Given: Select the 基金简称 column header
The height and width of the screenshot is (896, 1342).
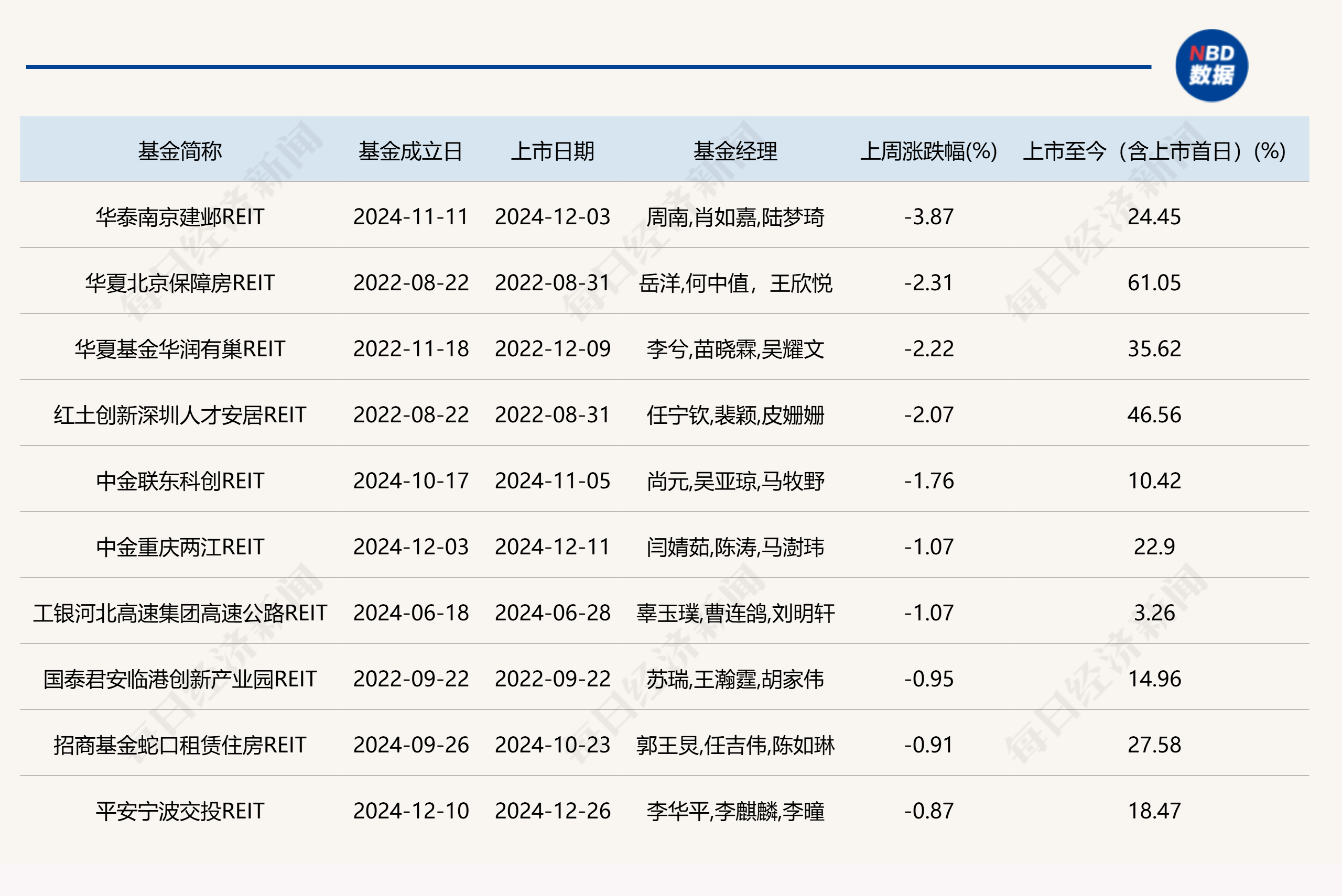Looking at the screenshot, I should tap(180, 151).
